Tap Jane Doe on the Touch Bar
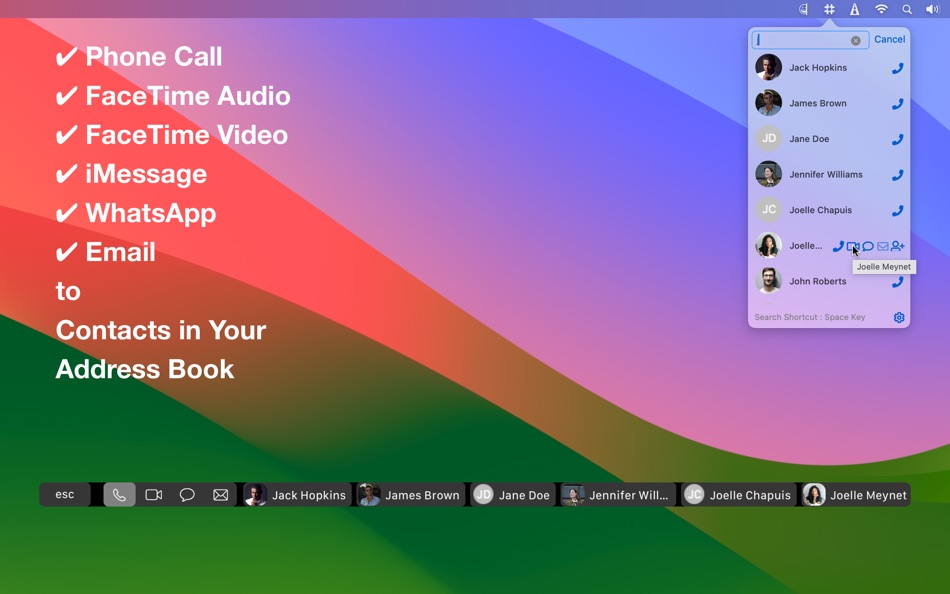 513,495
